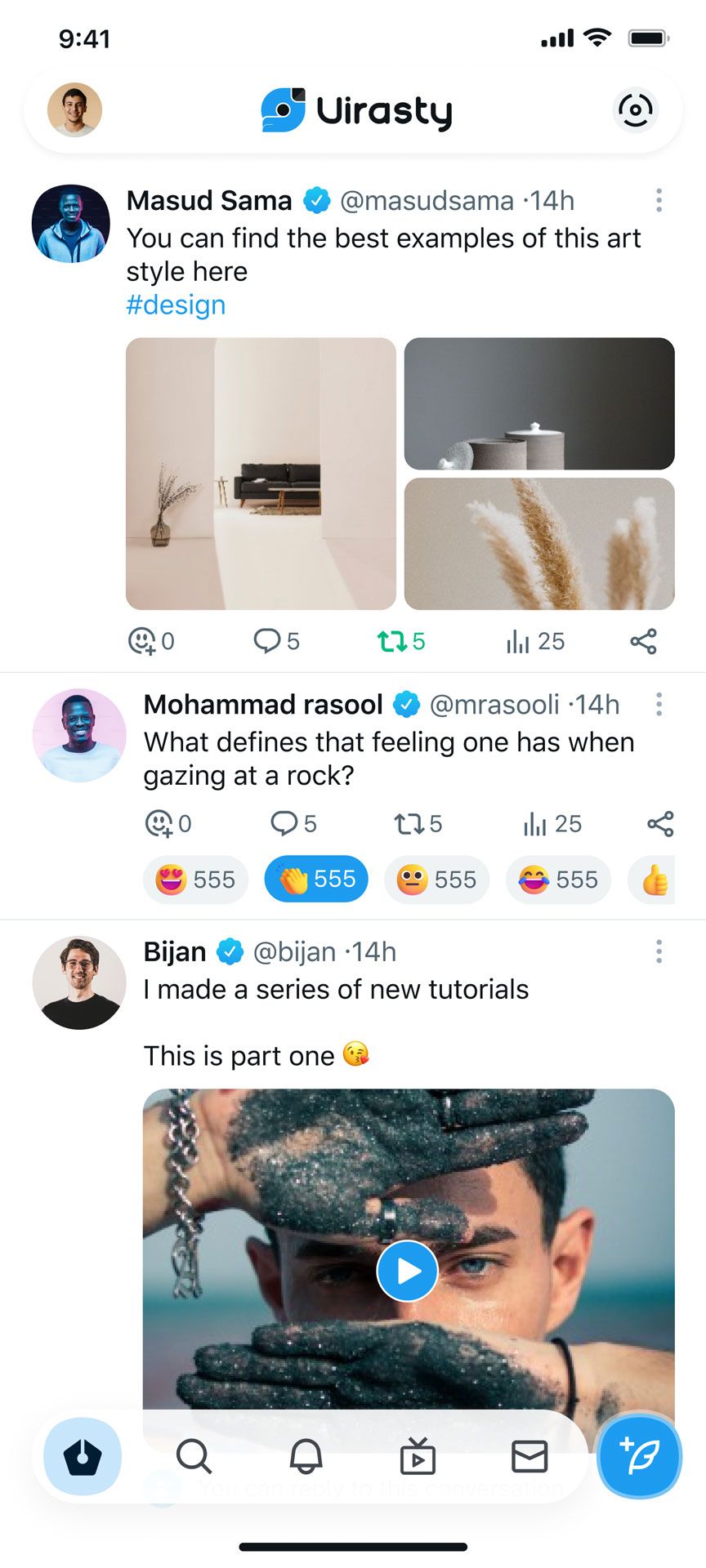Play Bijan's tutorial video
Screen dimensions: 706x1568
[x=407, y=1271]
